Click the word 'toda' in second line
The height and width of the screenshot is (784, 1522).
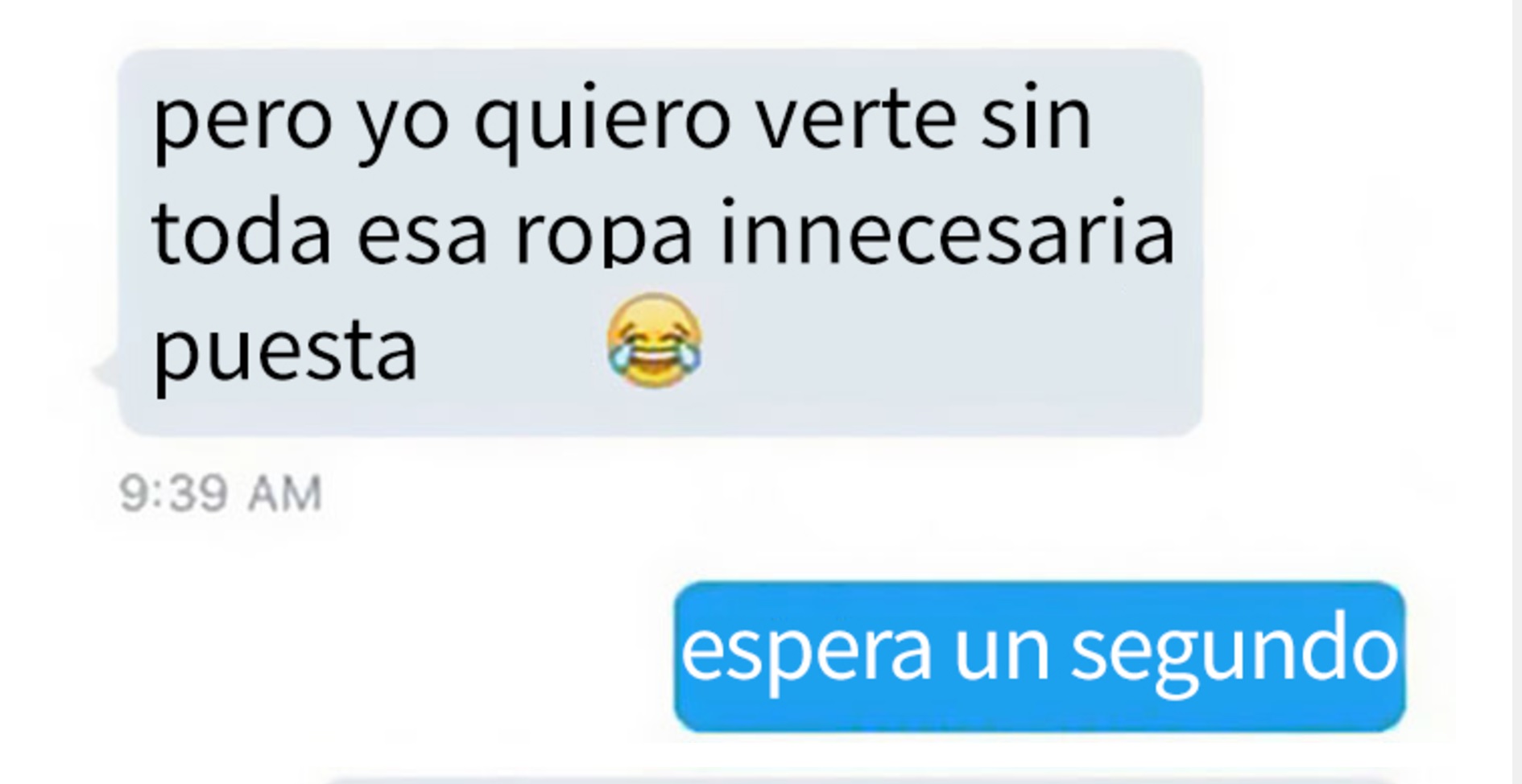click(x=242, y=232)
